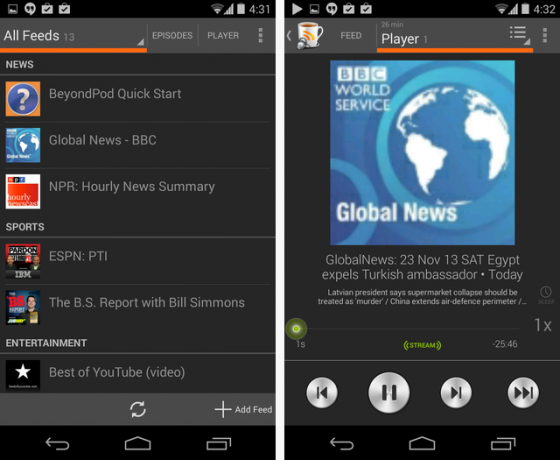Tap the Add Feed button
Screen dimensions: 560x460
click(x=244, y=409)
